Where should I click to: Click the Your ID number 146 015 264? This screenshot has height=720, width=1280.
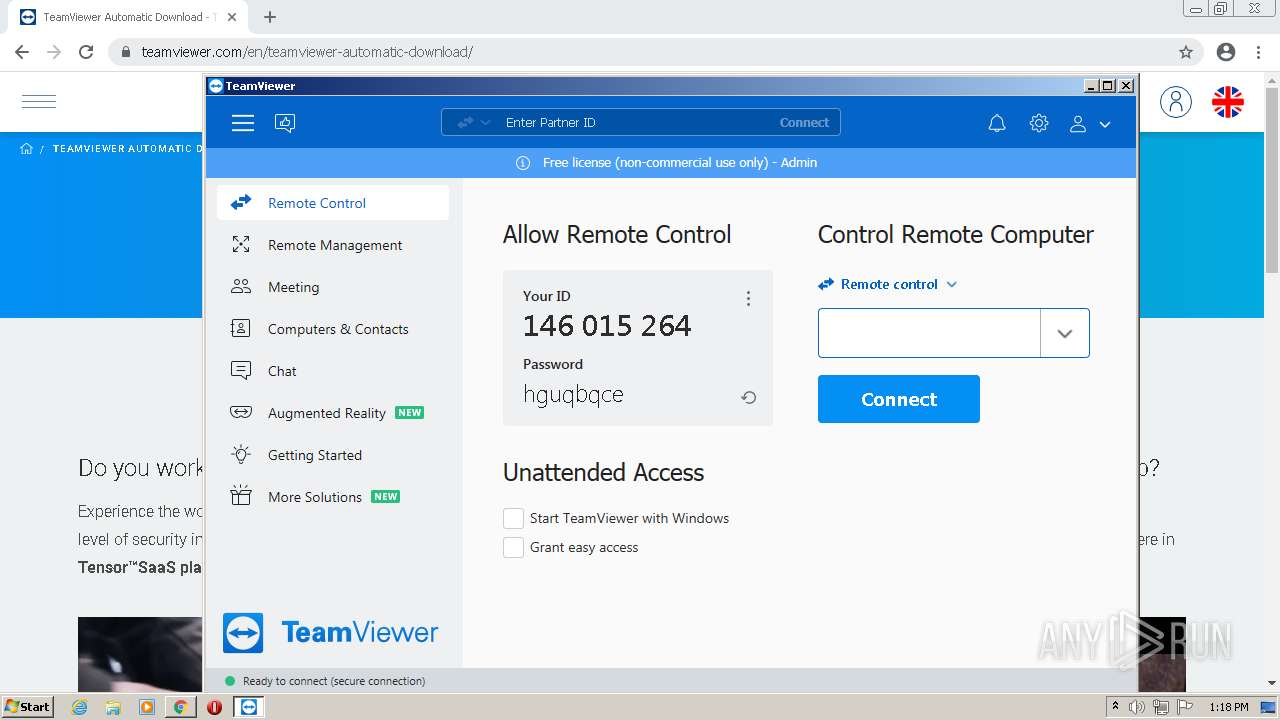(x=607, y=326)
